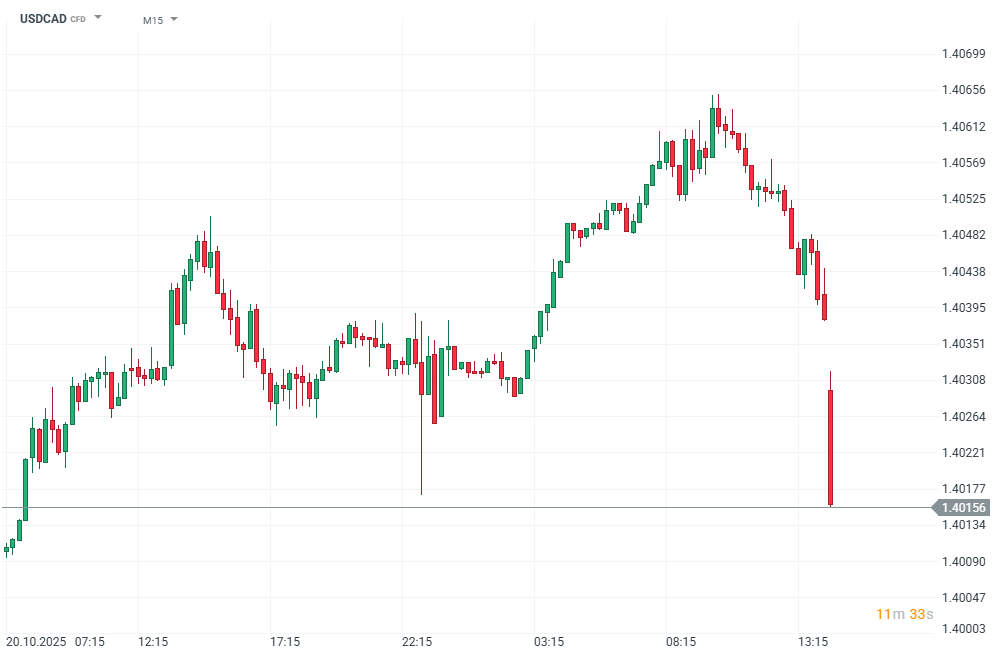Click the 1.40003 price axis label
Viewport: 1002px width, 659px height.
tap(964, 628)
